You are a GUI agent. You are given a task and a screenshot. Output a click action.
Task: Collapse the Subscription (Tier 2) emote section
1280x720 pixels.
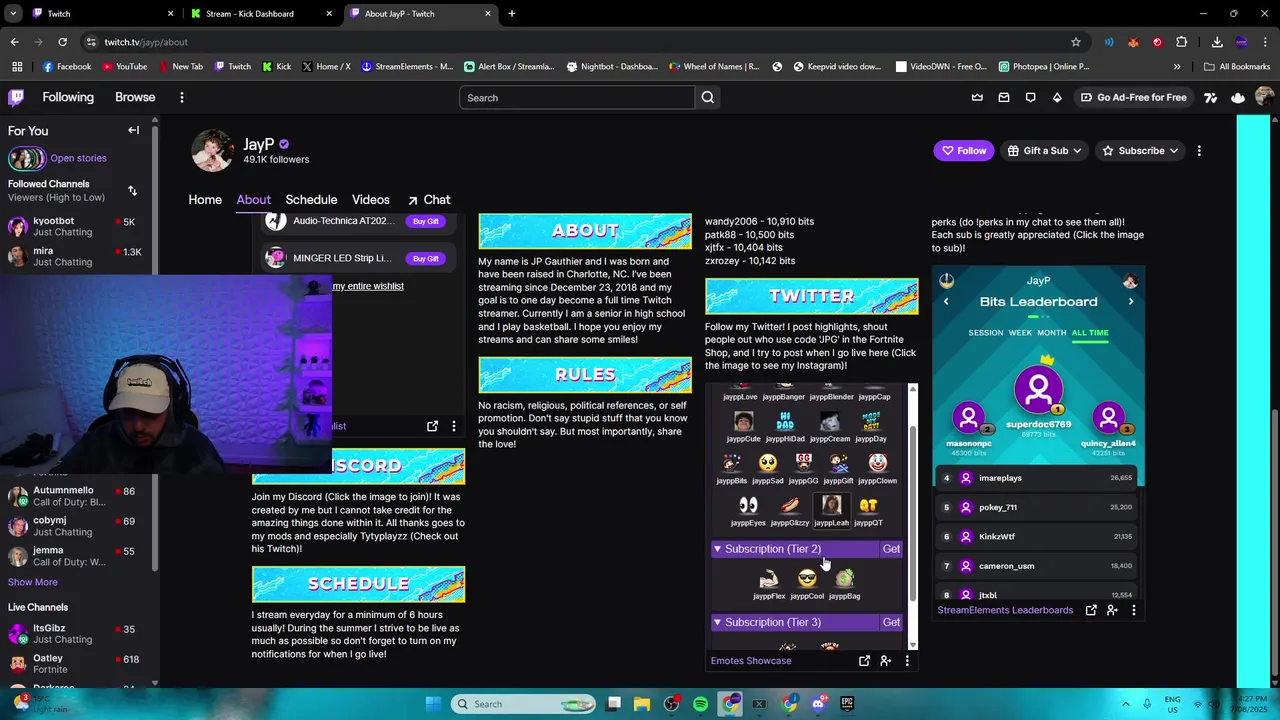pos(717,549)
